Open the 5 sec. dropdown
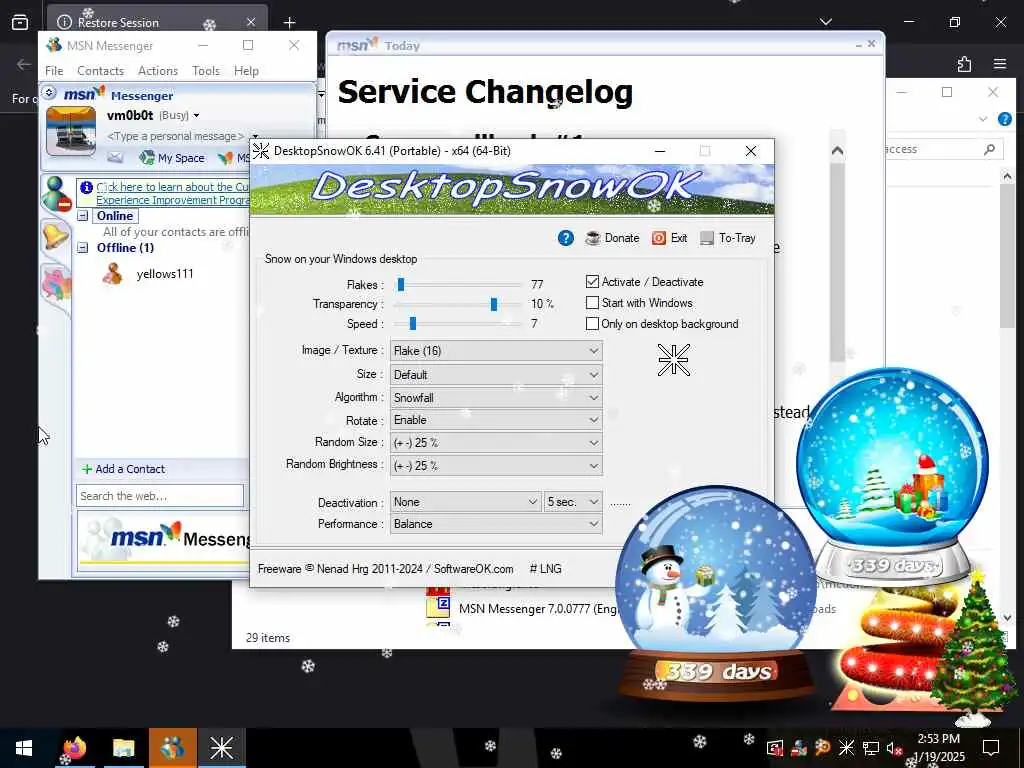The image size is (1024, 768). 573,502
